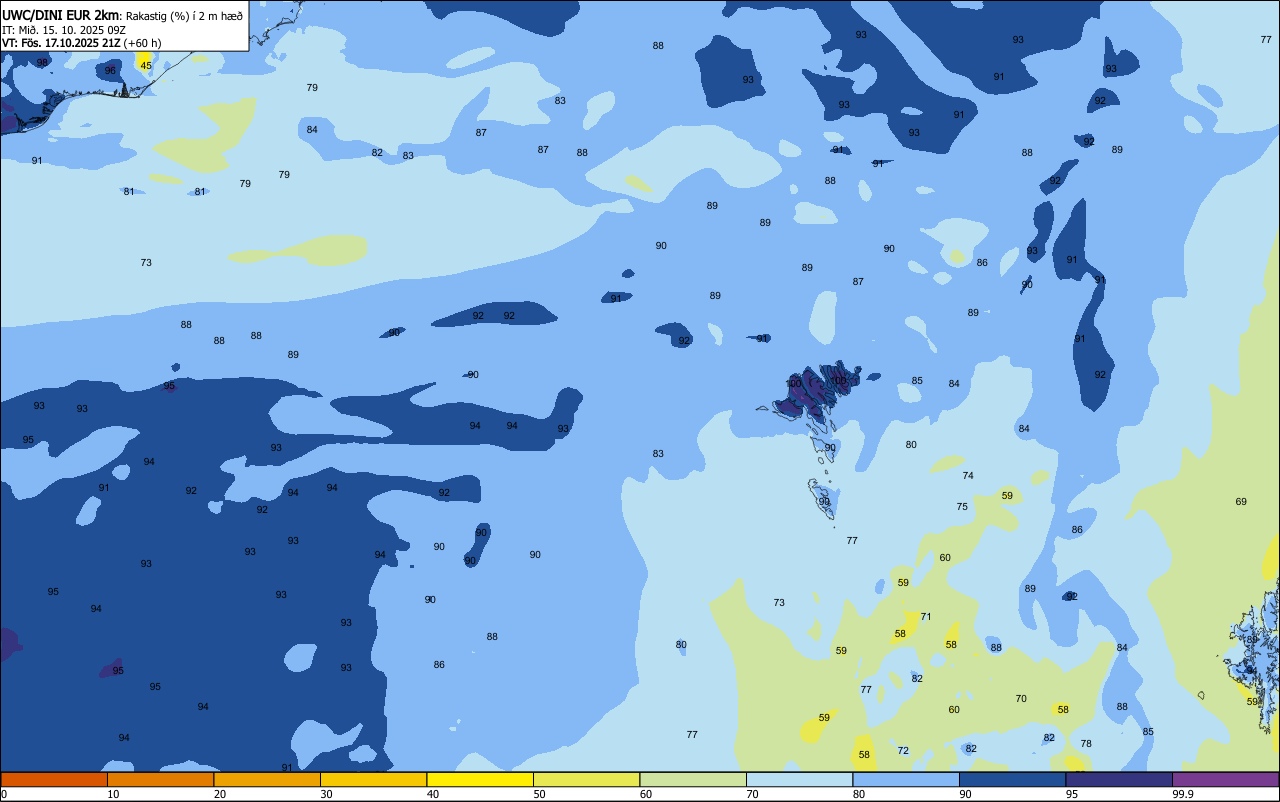Image resolution: width=1280 pixels, height=802 pixels.
Task: Click the pale blue 70–80 legend swatch
Action: coord(799,779)
